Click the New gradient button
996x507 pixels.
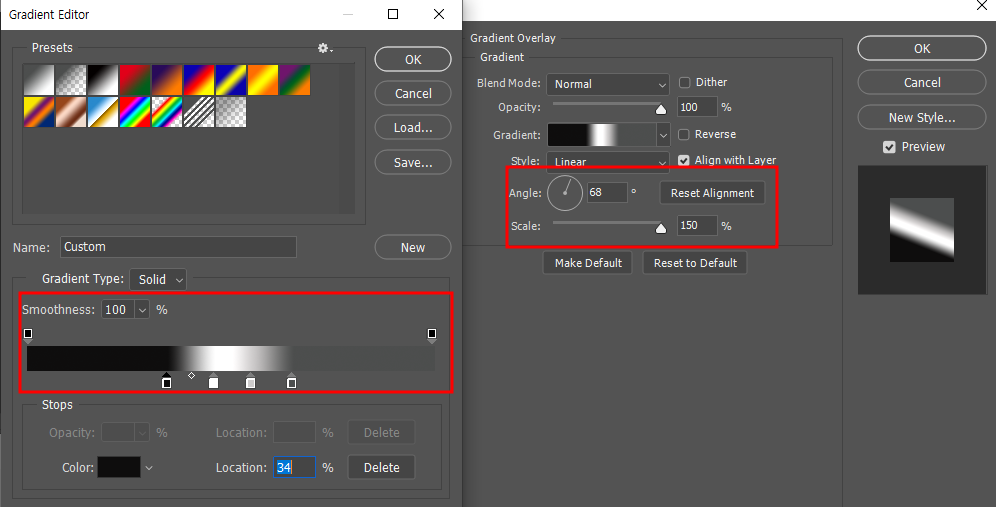pos(413,248)
